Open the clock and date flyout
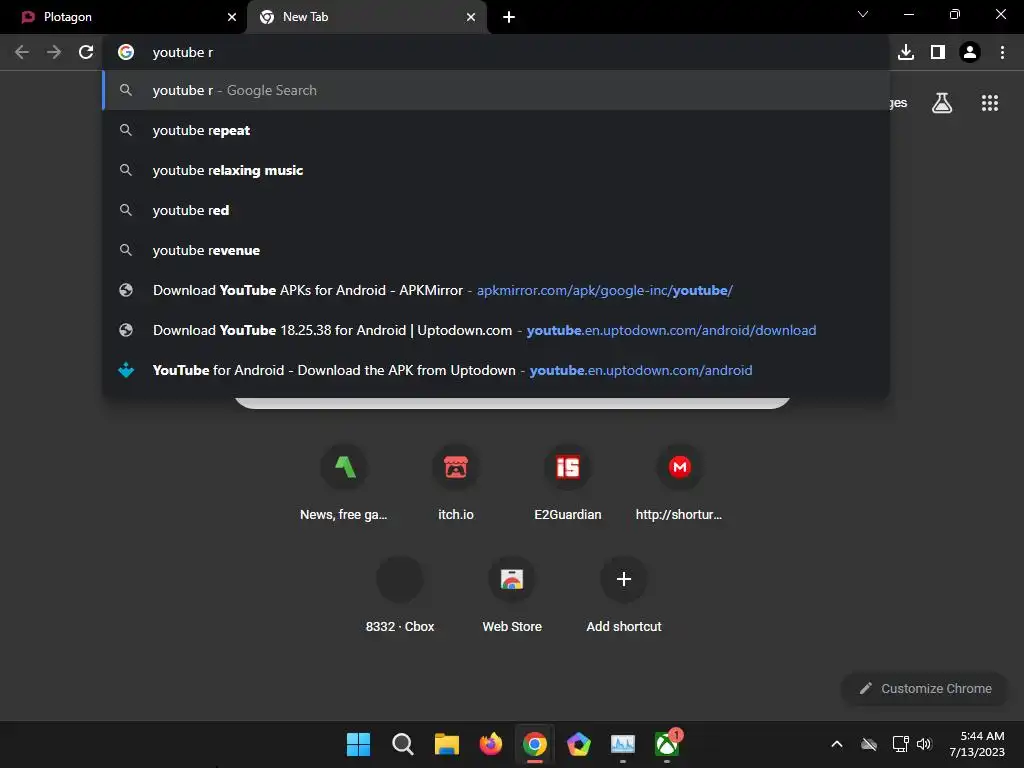 coord(977,744)
